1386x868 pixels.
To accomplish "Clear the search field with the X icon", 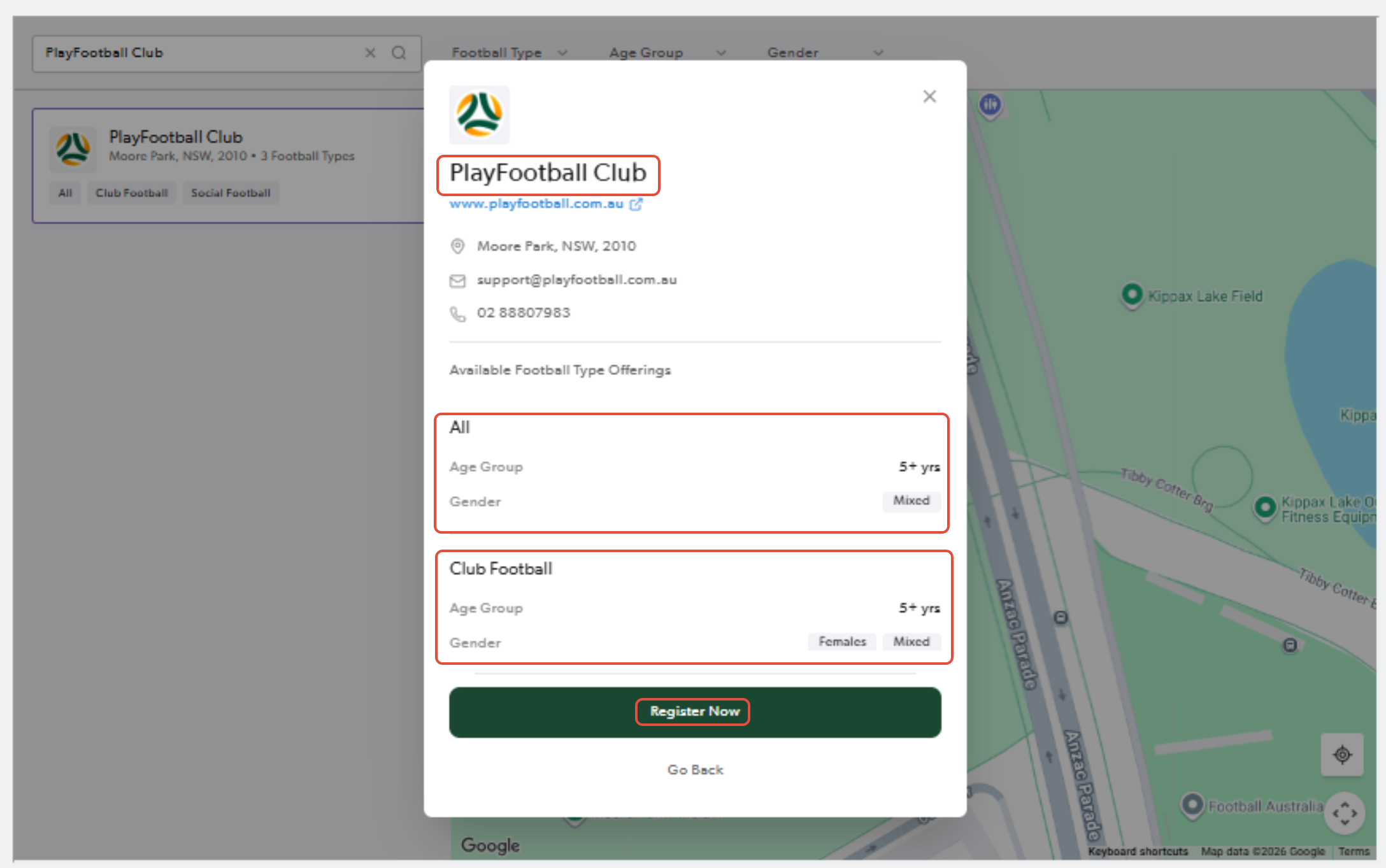I will 370,53.
